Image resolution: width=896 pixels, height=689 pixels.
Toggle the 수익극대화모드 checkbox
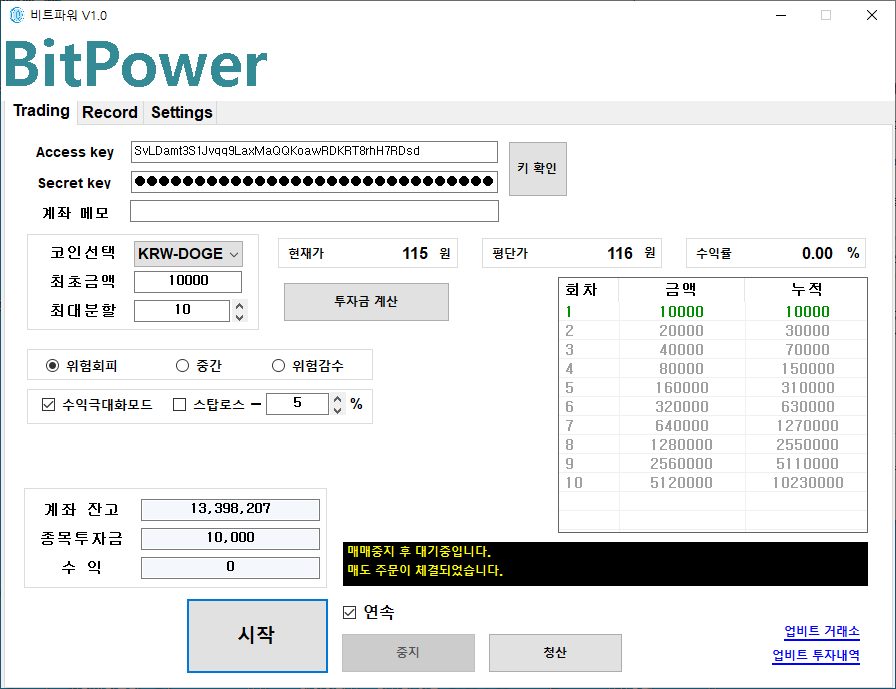point(49,405)
